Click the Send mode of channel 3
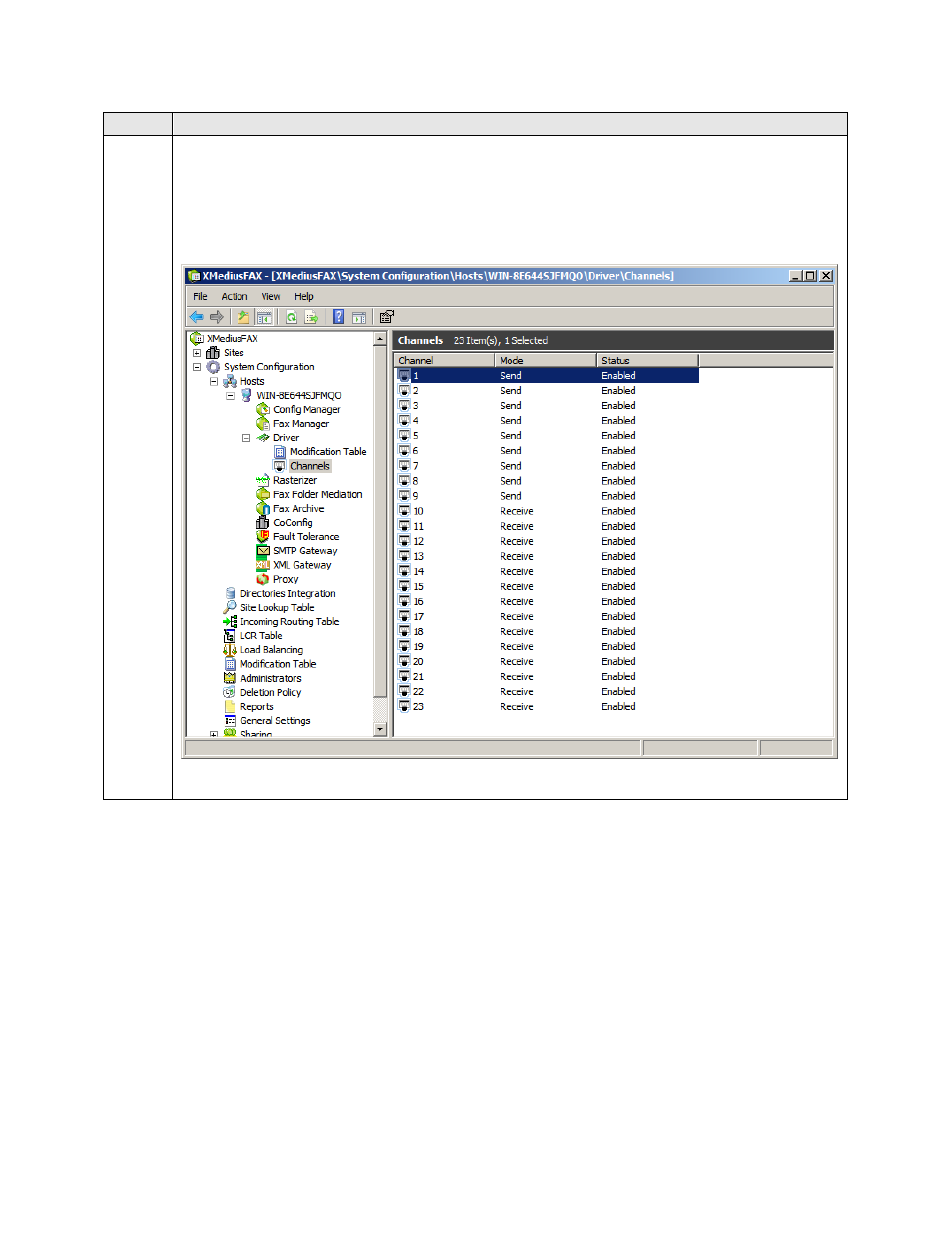This screenshot has height=1233, width=952. [511, 406]
